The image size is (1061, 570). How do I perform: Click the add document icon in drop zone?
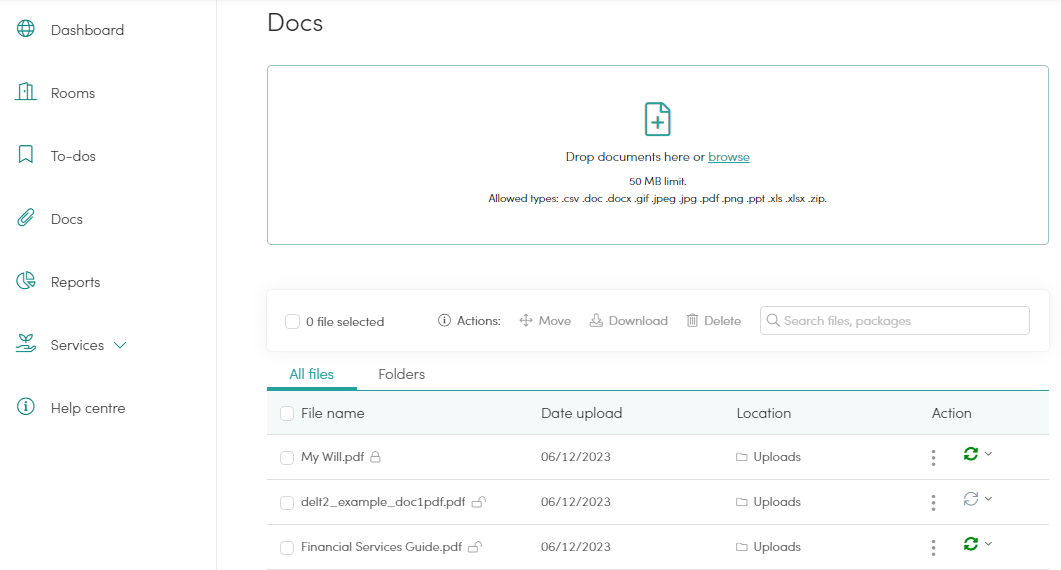click(x=658, y=120)
